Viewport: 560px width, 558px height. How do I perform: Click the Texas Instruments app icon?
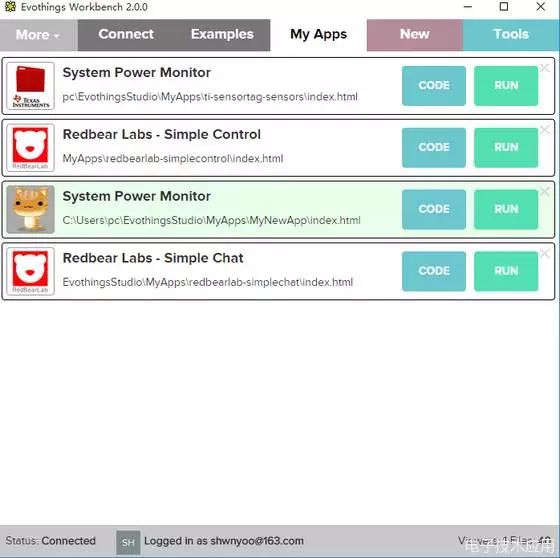31,86
